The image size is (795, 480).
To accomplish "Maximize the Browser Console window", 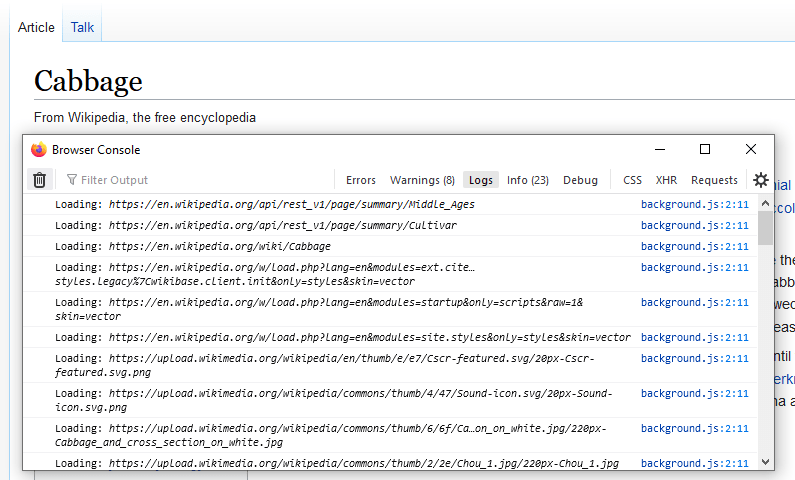I will [705, 149].
